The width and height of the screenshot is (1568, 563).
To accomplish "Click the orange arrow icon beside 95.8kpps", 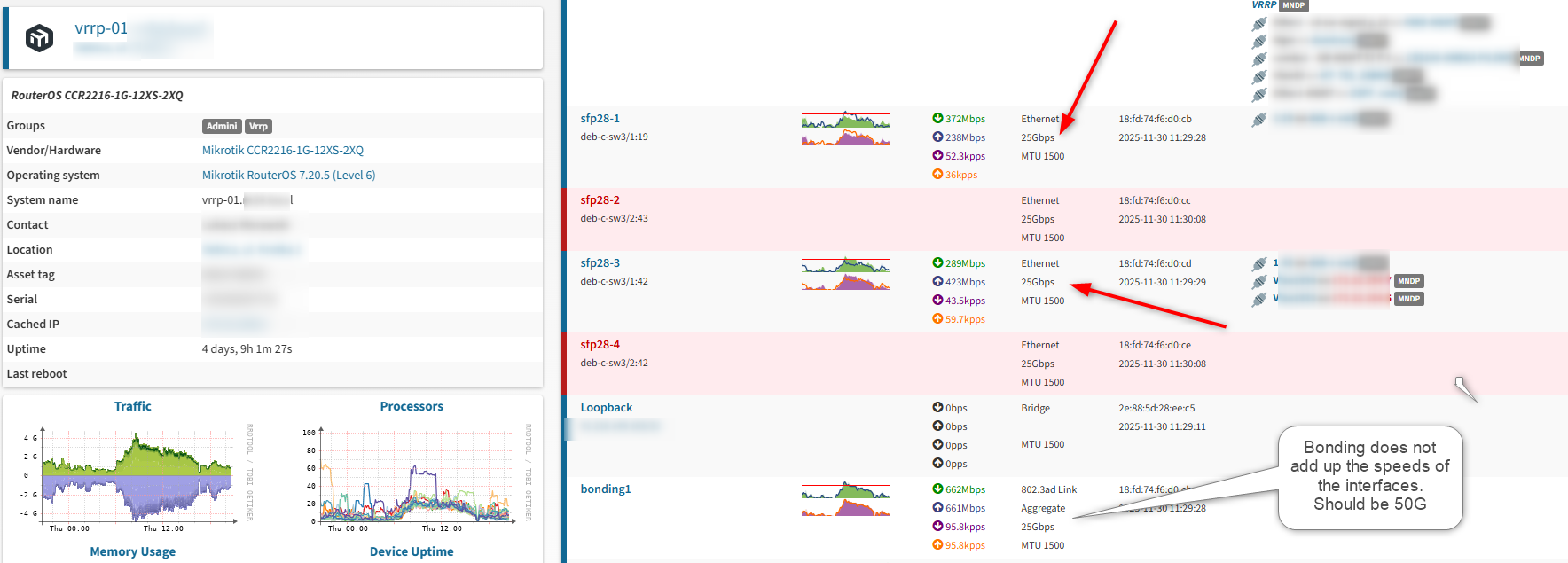I will [937, 545].
